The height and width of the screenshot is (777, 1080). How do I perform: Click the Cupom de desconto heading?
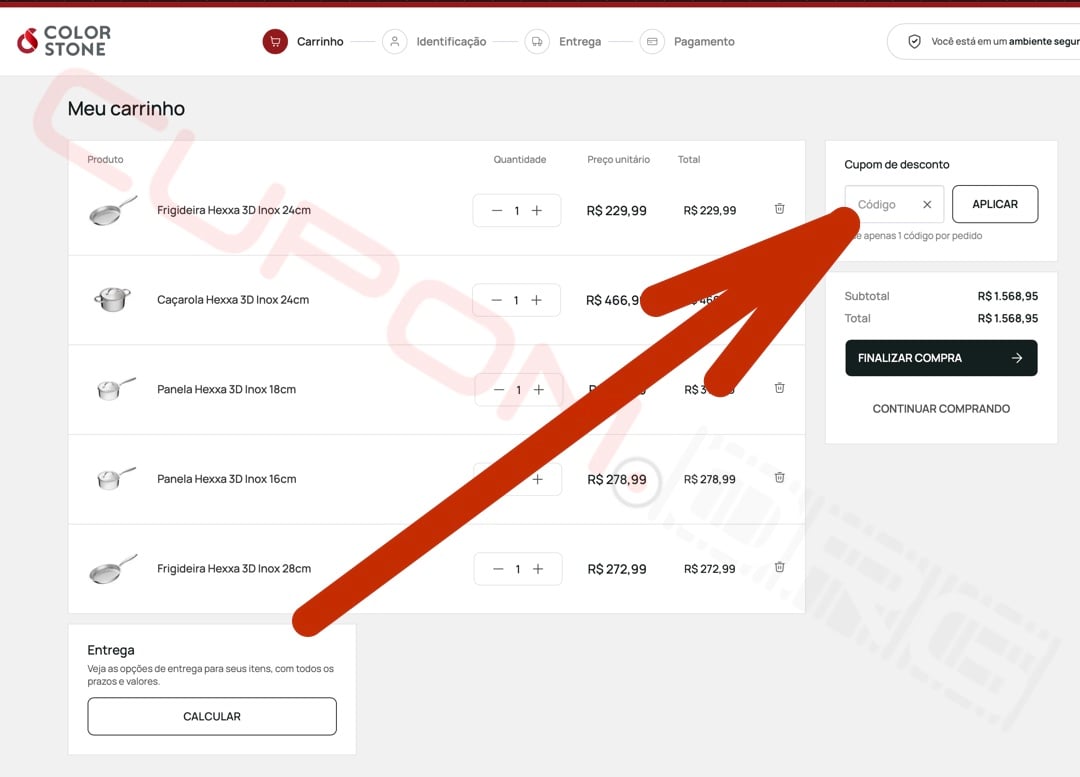[897, 165]
